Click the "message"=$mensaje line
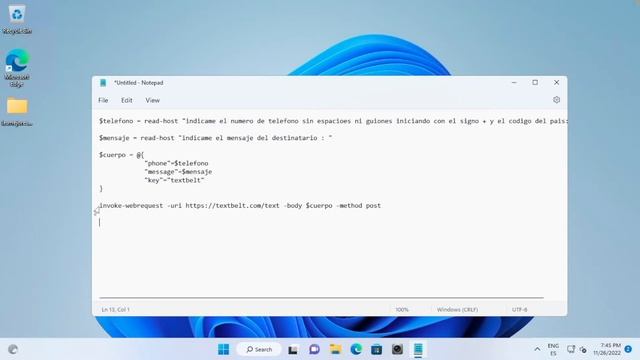The image size is (640, 360). [178, 172]
